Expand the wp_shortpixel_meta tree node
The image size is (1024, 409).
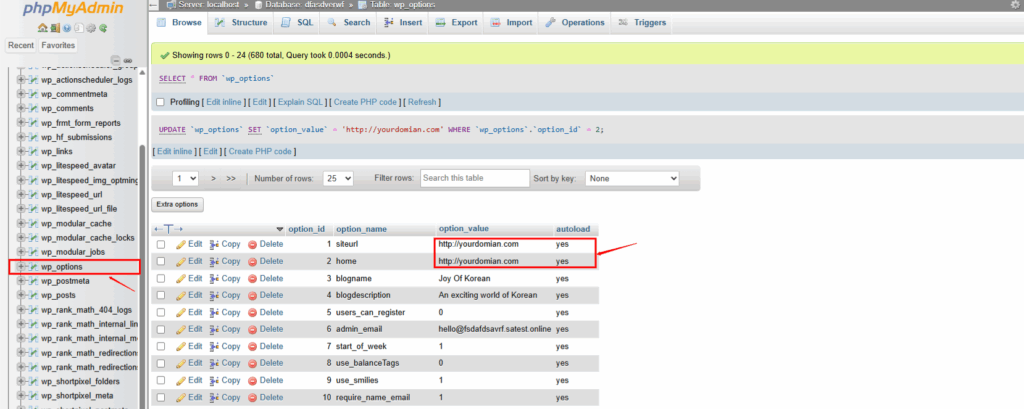pyautogui.click(x=21, y=396)
